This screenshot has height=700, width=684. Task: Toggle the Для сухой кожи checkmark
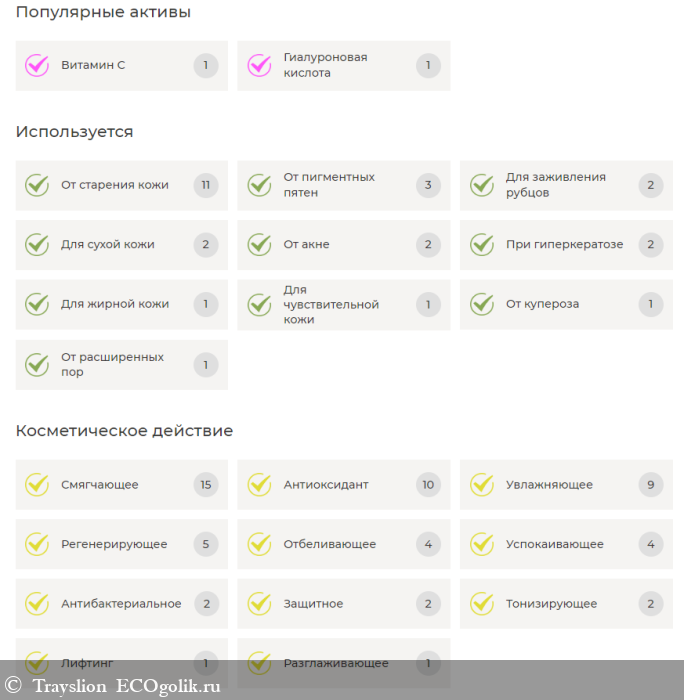pyautogui.click(x=37, y=245)
